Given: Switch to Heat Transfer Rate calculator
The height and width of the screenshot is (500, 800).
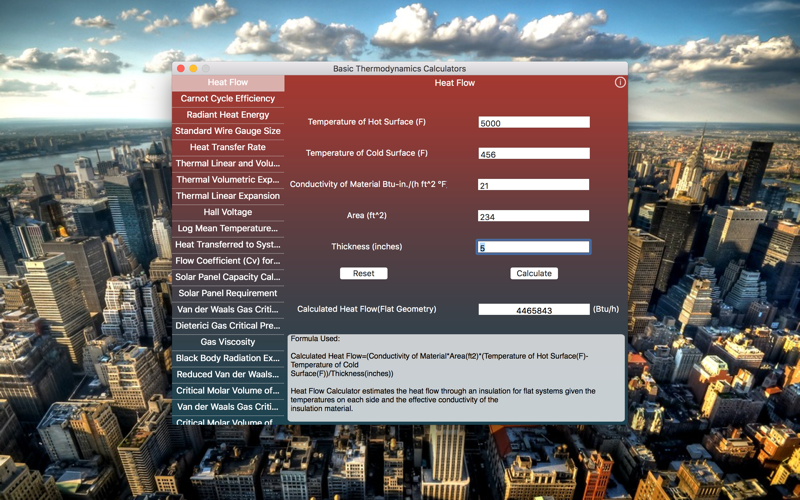Looking at the screenshot, I should pyautogui.click(x=228, y=147).
